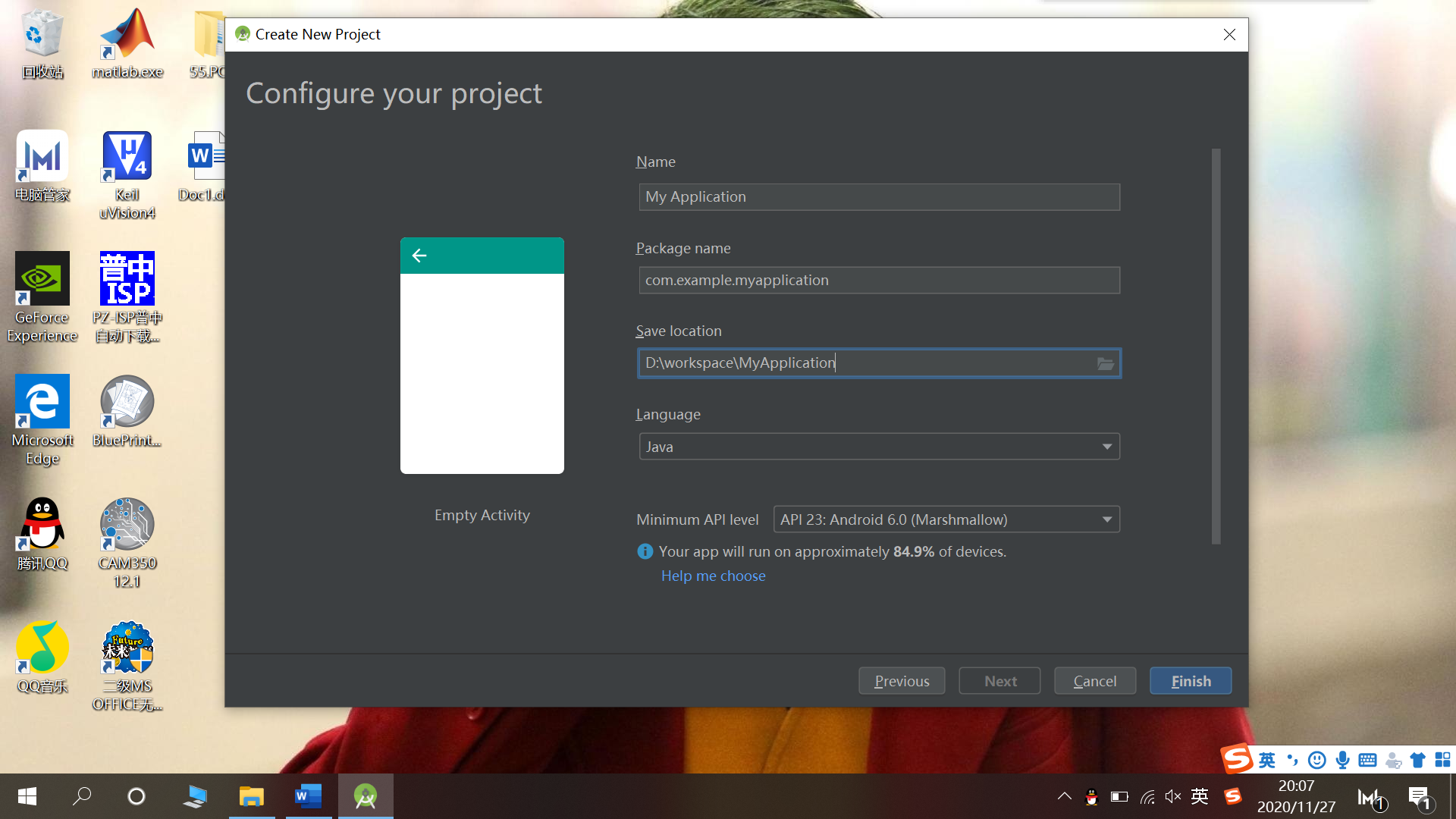Click the browse folder icon in Save location
The image size is (1456, 819).
coord(1105,364)
